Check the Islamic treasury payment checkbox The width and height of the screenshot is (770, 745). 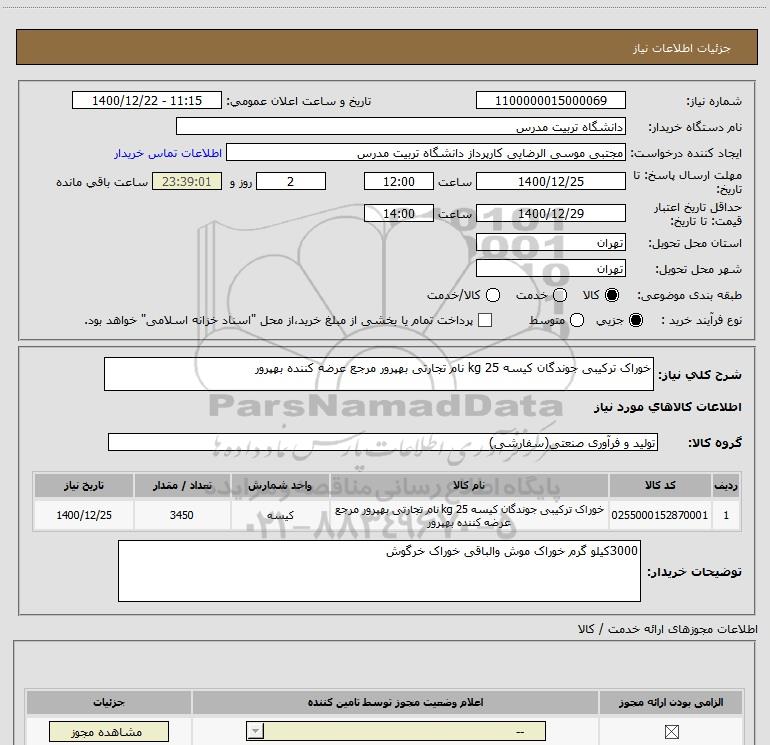[x=485, y=320]
